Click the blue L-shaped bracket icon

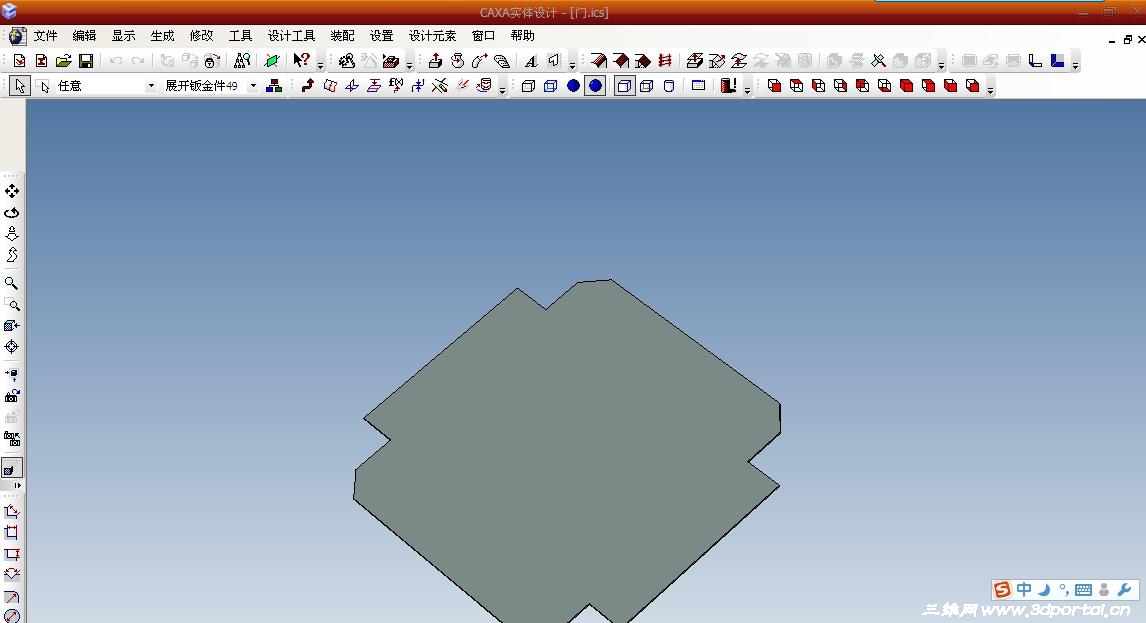pos(1035,61)
